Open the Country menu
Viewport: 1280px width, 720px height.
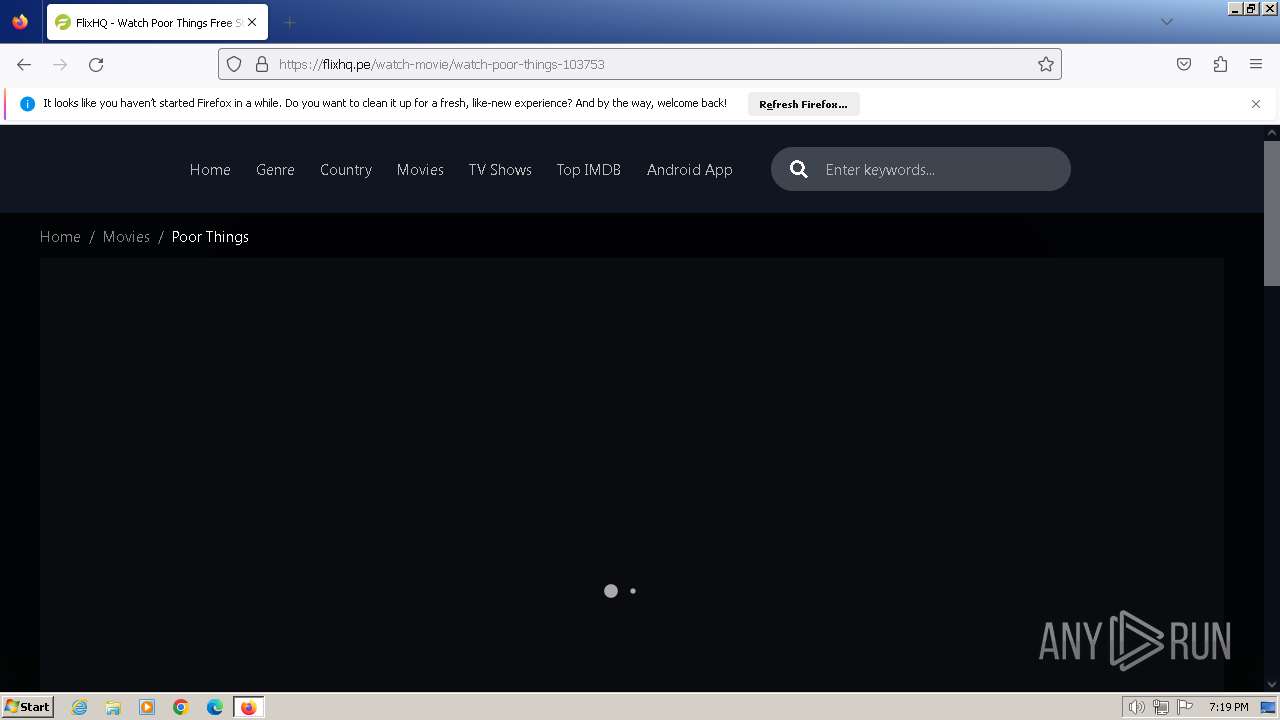point(346,170)
